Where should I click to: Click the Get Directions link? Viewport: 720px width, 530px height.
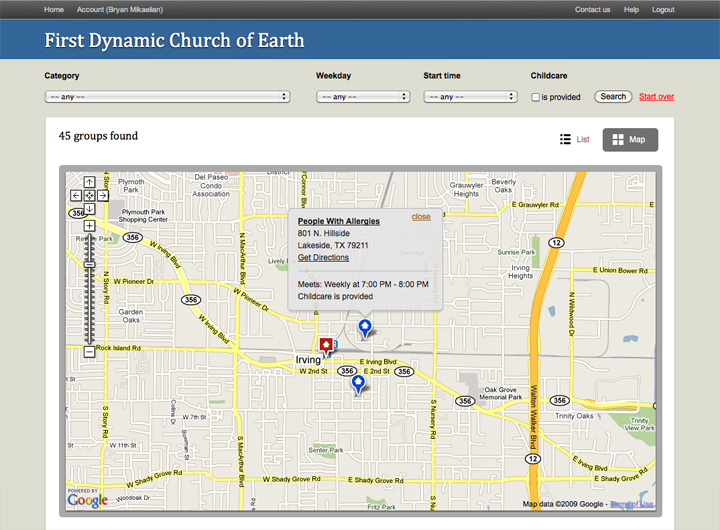pyautogui.click(x=323, y=257)
